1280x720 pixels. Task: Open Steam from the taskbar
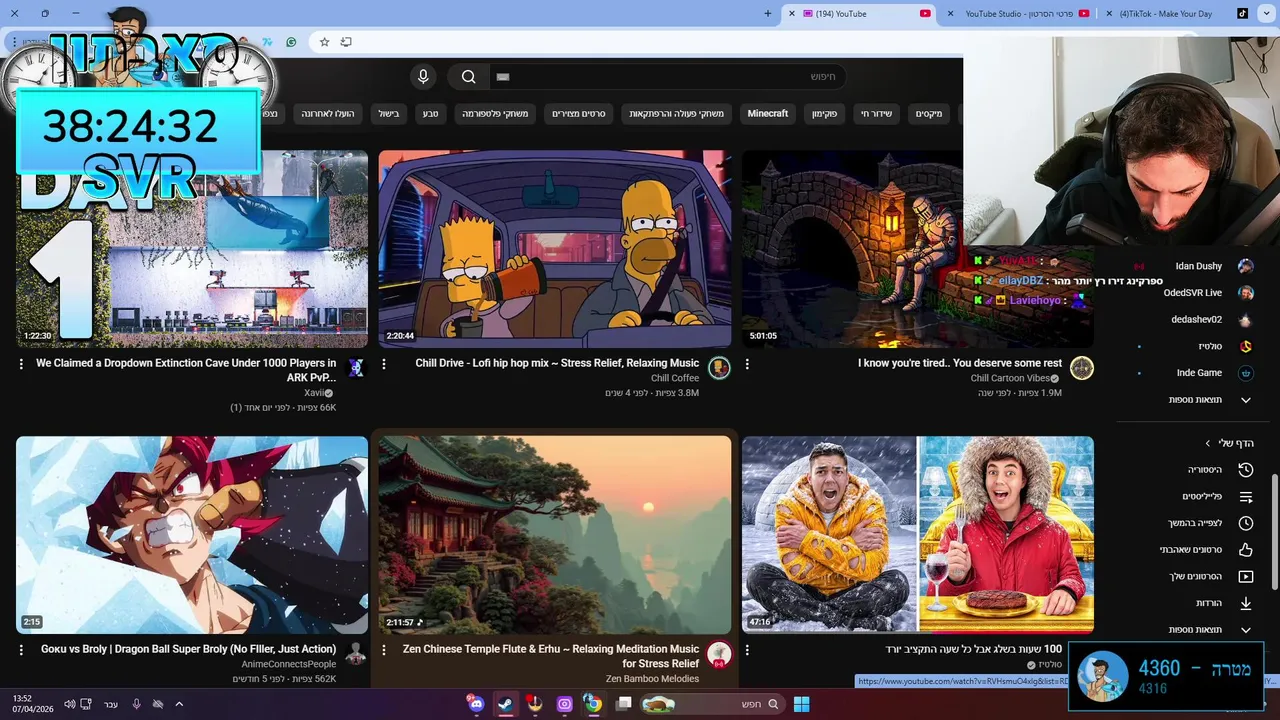pyautogui.click(x=505, y=704)
